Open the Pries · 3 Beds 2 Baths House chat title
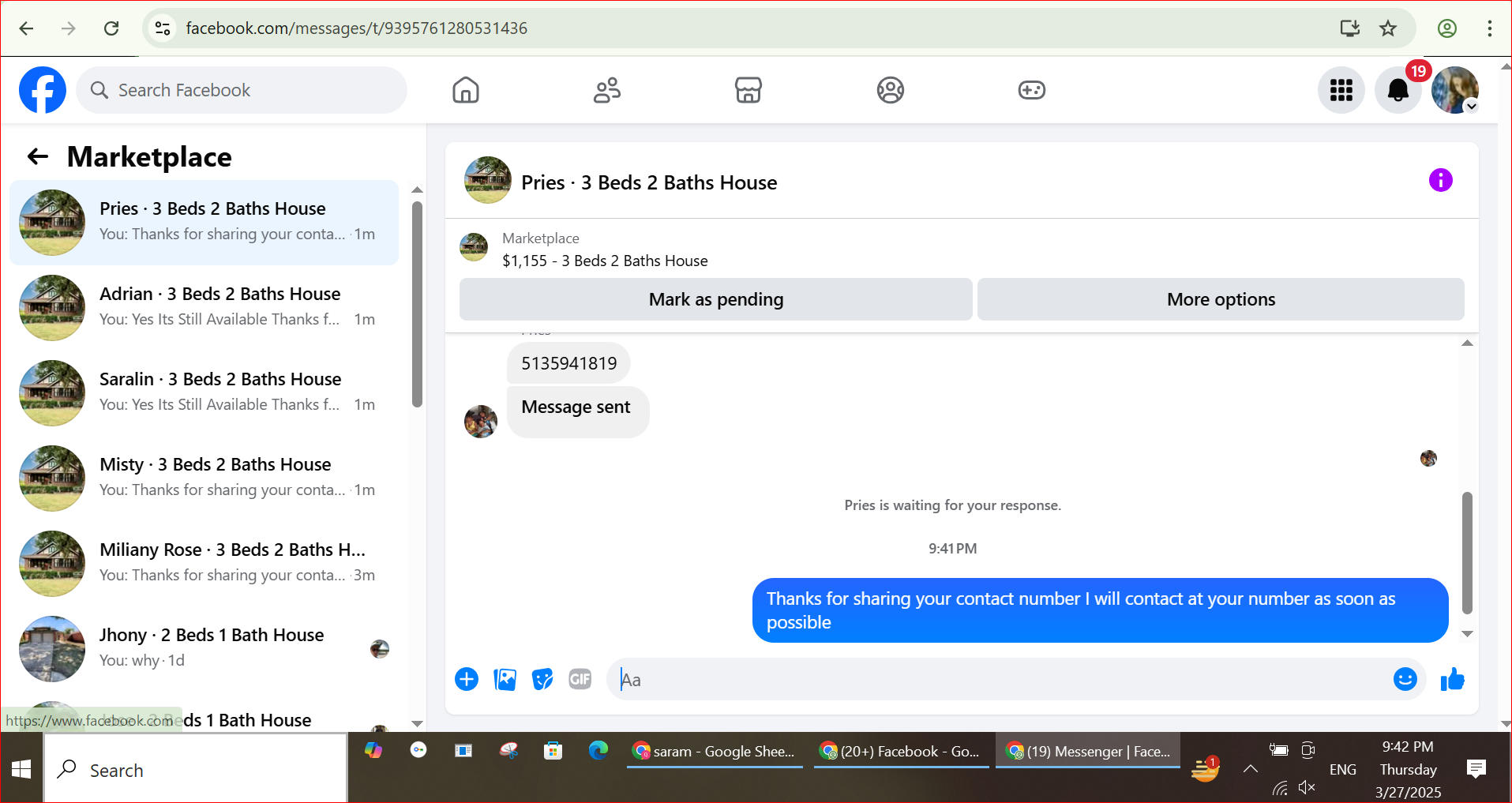The width and height of the screenshot is (1512, 803). 649,182
